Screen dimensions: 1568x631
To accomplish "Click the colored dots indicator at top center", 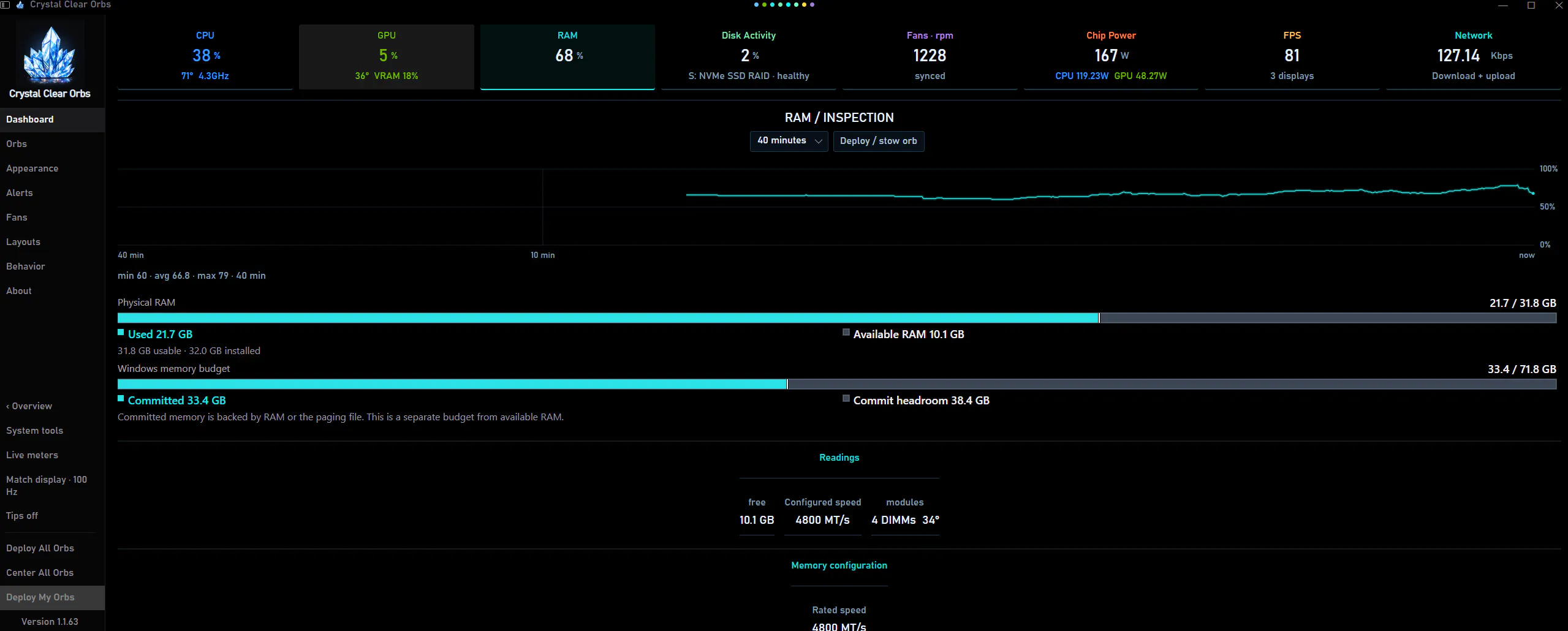I will [784, 5].
